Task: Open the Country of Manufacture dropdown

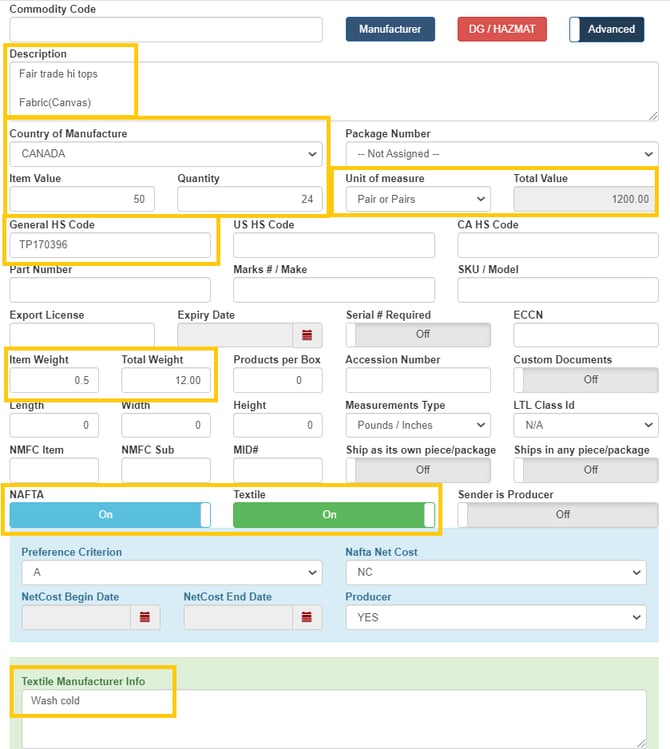Action: pyautogui.click(x=166, y=154)
